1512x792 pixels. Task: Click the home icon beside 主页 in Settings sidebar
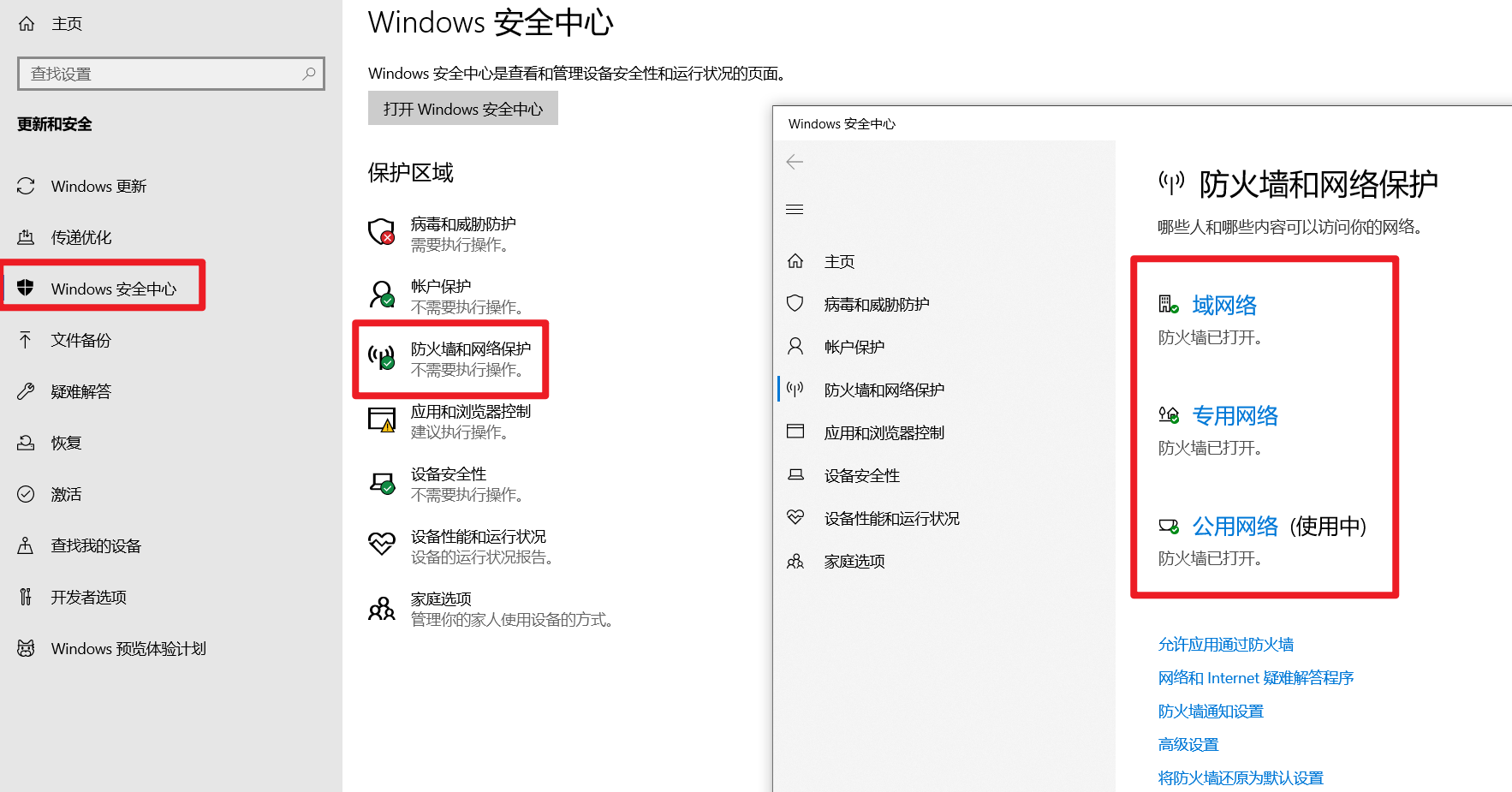click(27, 24)
